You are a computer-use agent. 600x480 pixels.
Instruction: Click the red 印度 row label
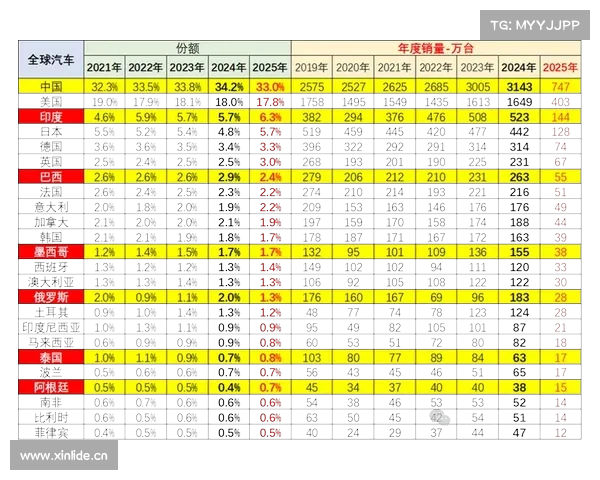(x=51, y=117)
